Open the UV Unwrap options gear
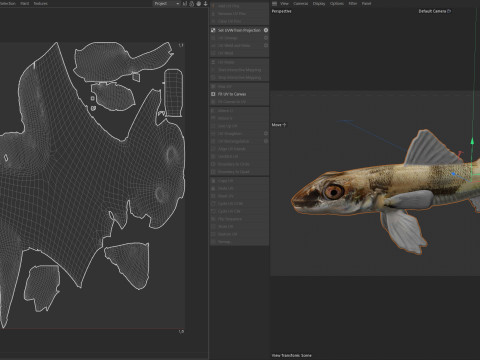The width and height of the screenshot is (480, 360). 266,38
